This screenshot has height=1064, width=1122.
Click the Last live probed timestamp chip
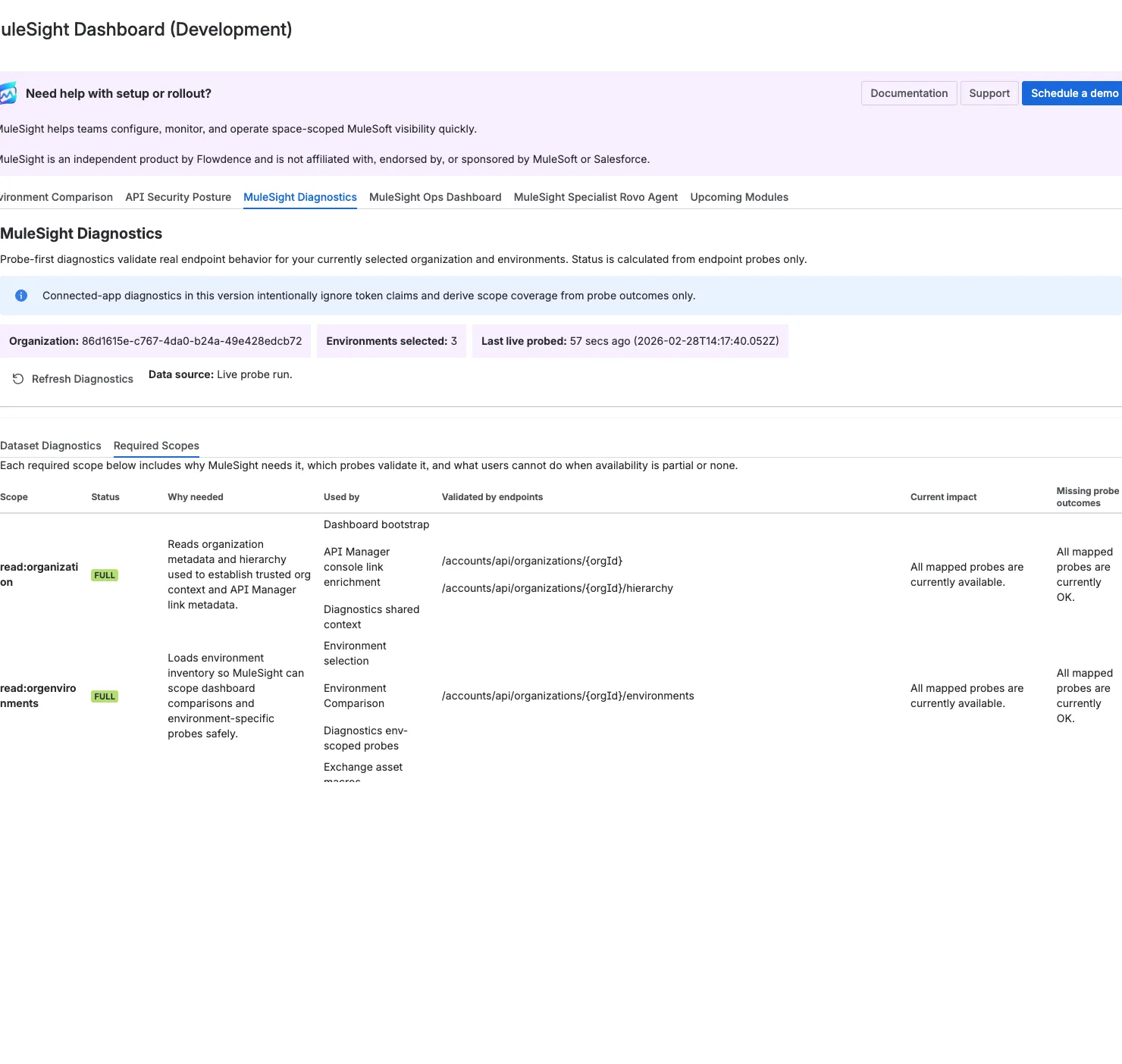click(630, 341)
